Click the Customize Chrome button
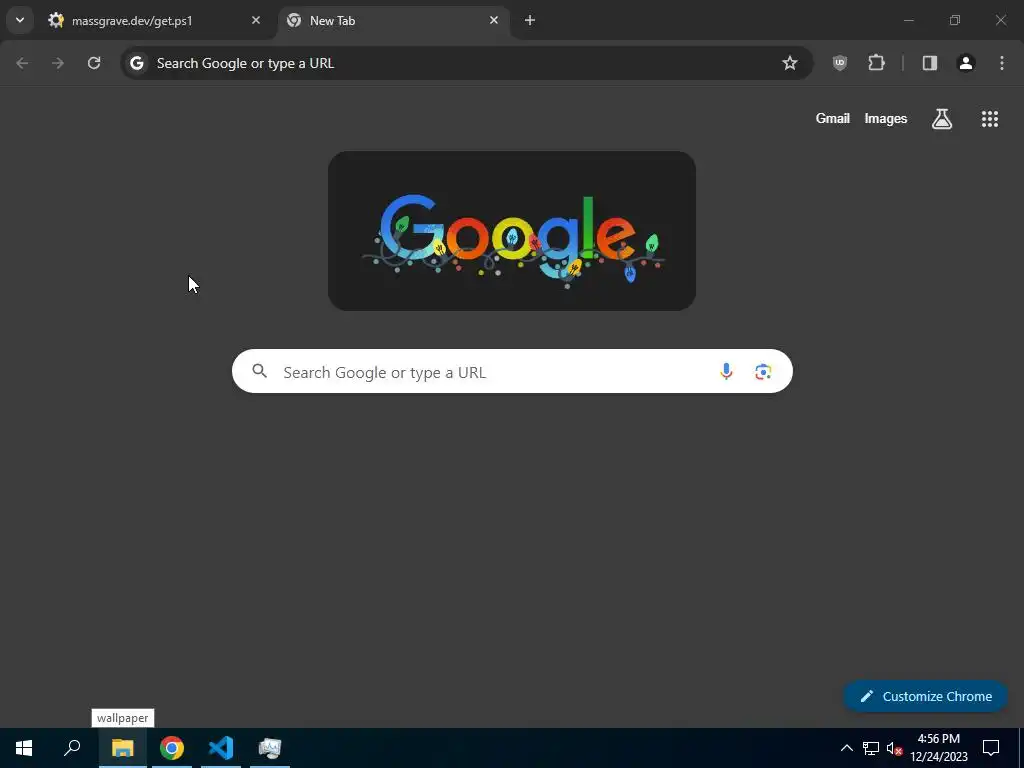1024x768 pixels. [x=925, y=696]
